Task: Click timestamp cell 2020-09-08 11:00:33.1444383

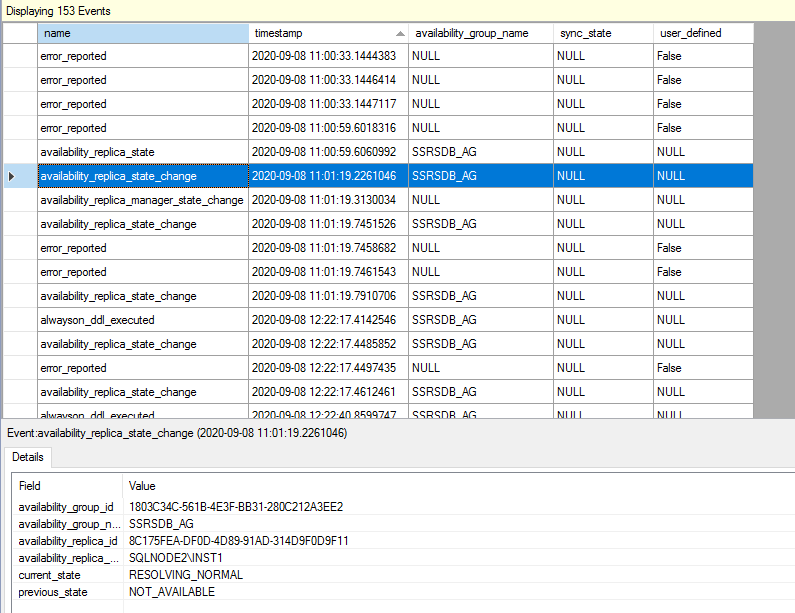Action: pos(324,56)
